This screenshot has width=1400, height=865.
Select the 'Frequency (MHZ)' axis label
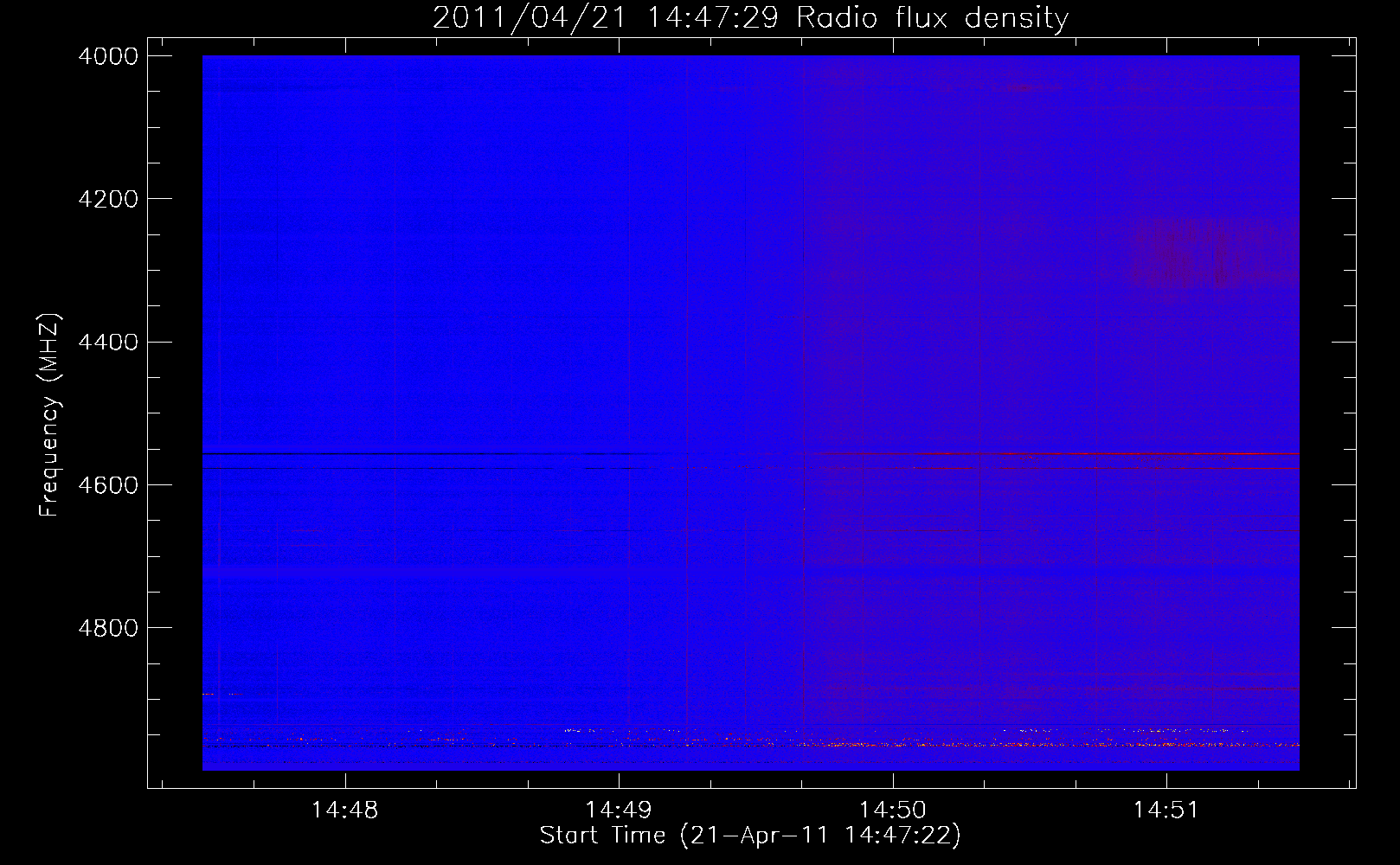pyautogui.click(x=49, y=414)
